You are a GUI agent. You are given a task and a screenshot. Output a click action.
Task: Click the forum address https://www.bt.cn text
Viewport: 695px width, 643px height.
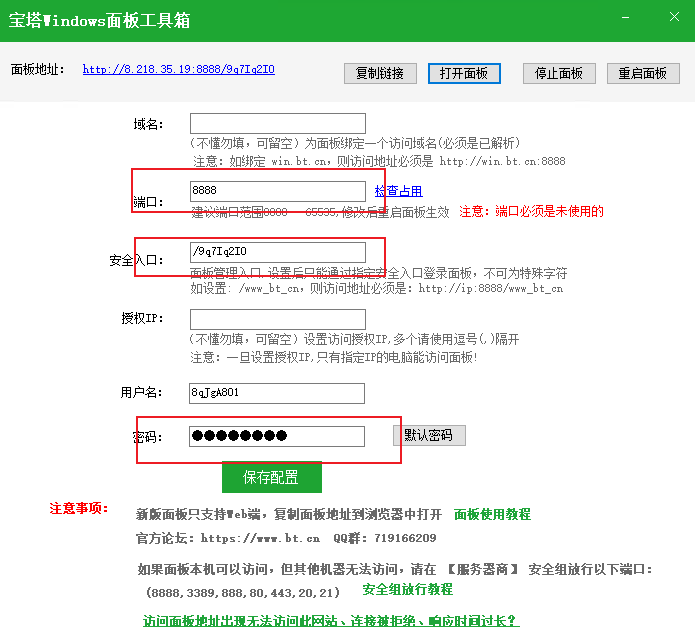click(x=260, y=538)
